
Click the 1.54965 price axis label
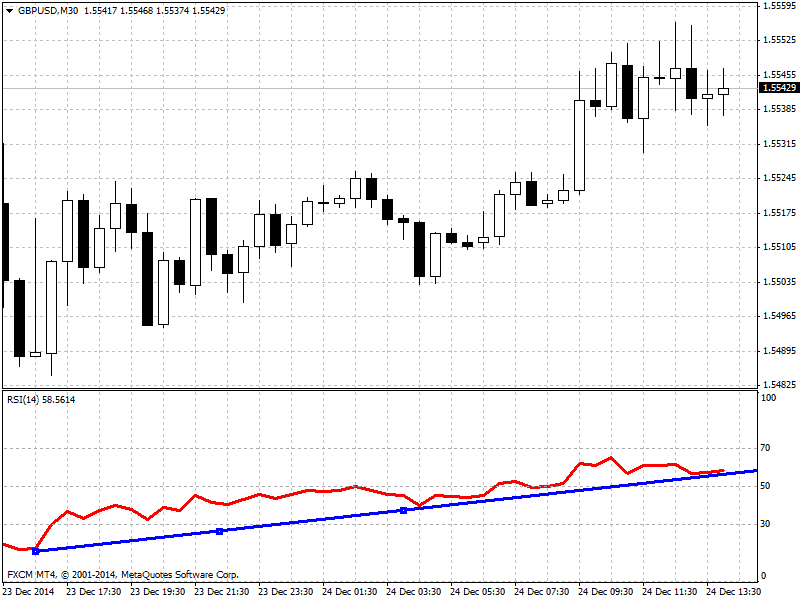coord(779,316)
